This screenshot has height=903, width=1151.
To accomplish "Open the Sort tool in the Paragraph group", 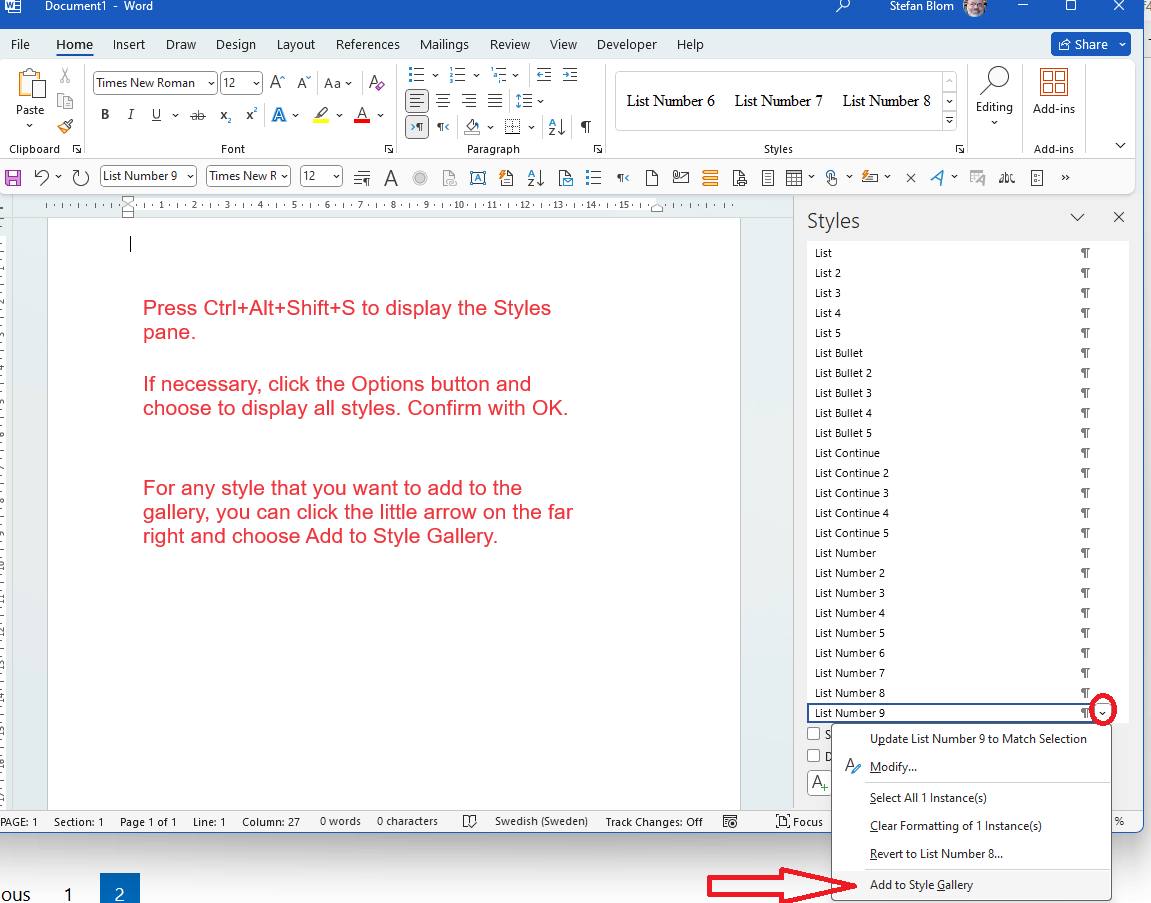I will tap(556, 127).
